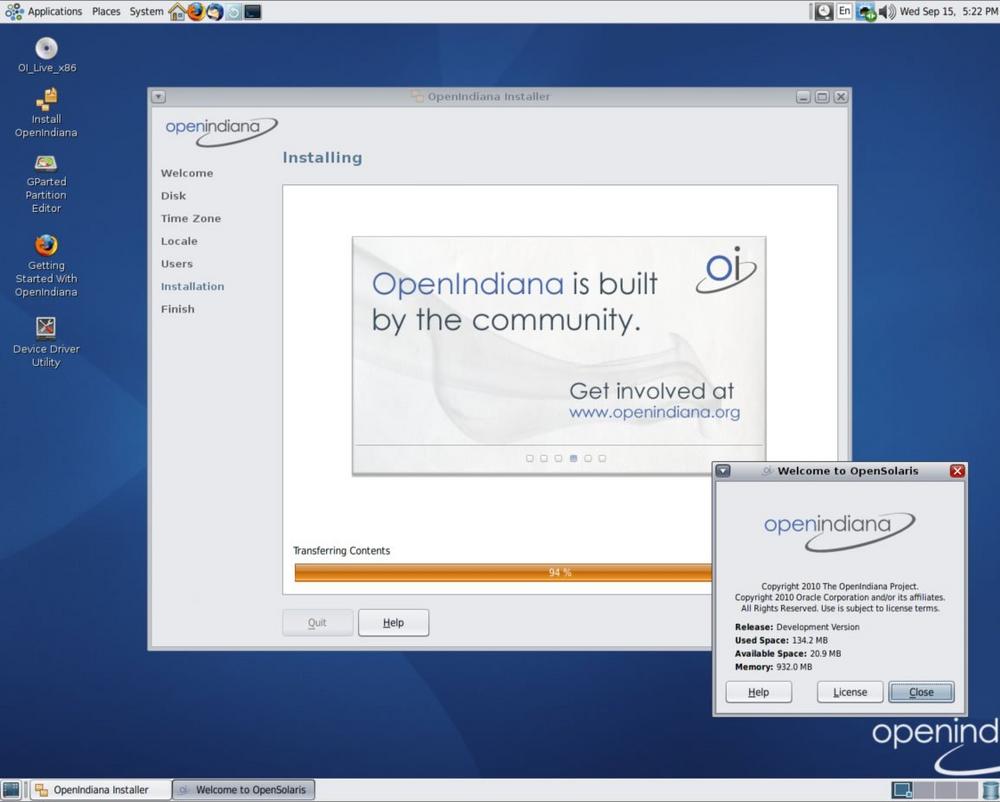Launch Firefox from the top panel
1000x802 pixels.
pos(196,12)
